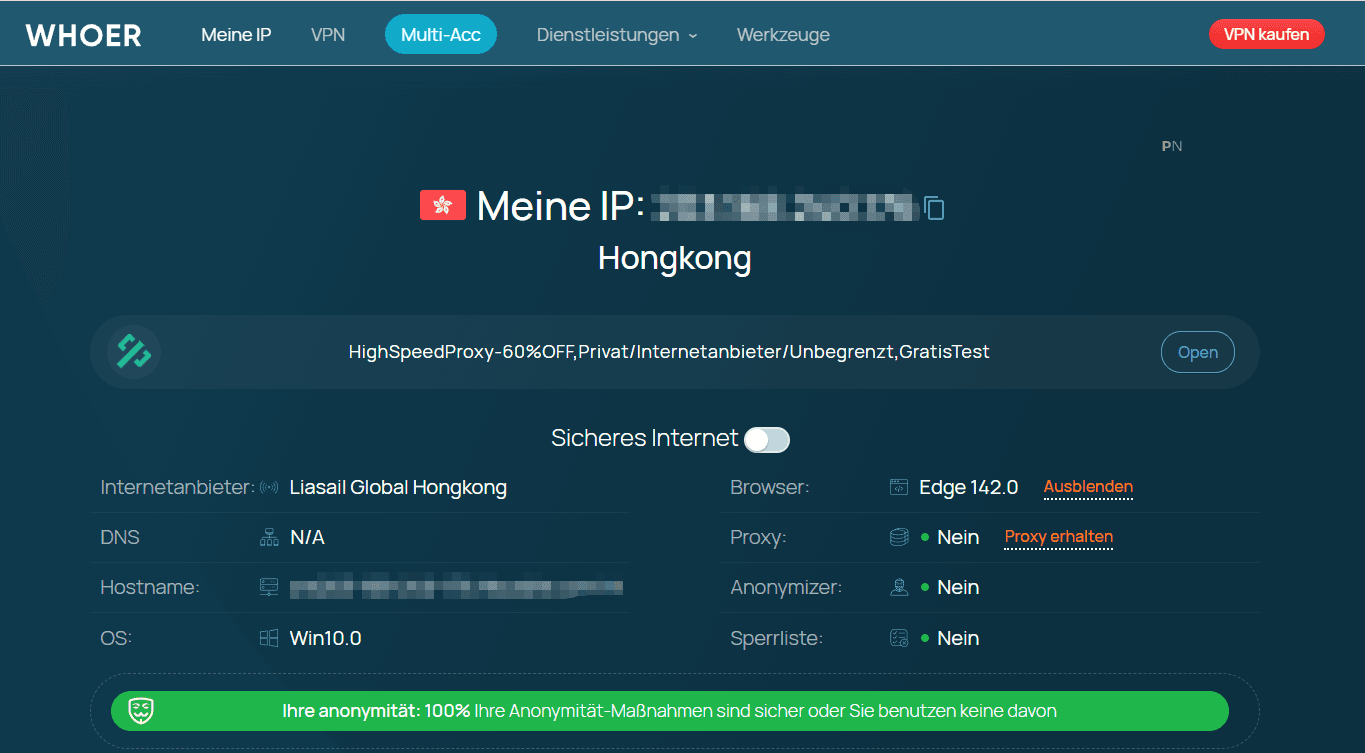Viewport: 1365px width, 753px height.
Task: Click the Edge browser window icon
Action: (x=899, y=488)
